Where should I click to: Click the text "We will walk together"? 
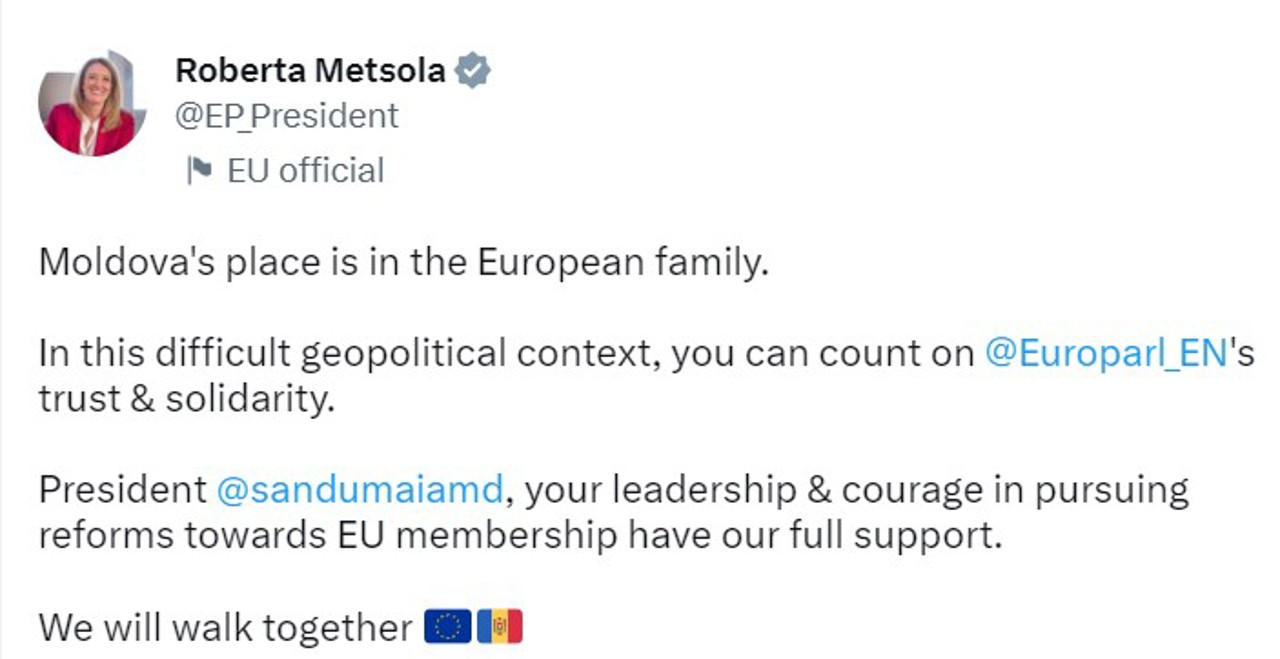225,627
